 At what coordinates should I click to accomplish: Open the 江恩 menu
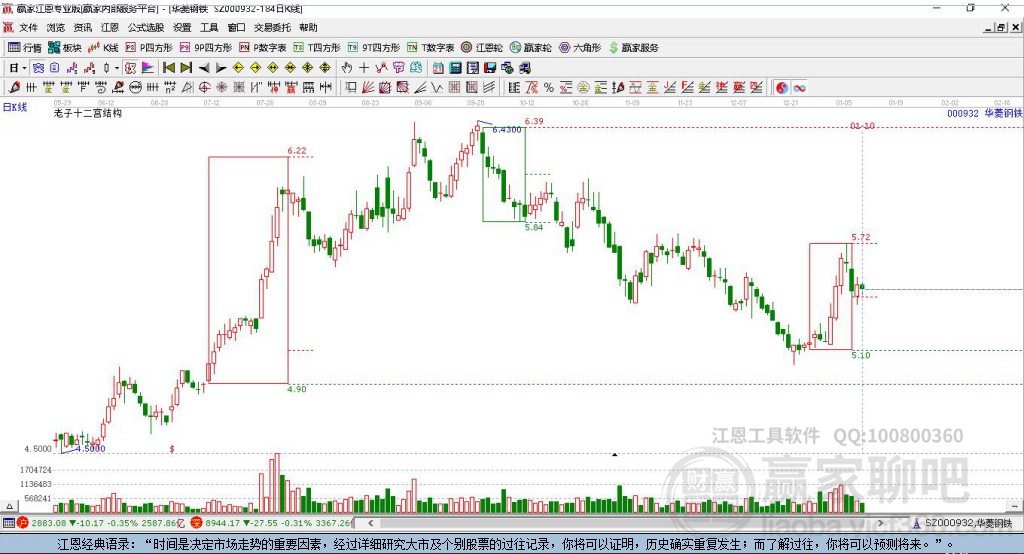(110, 27)
